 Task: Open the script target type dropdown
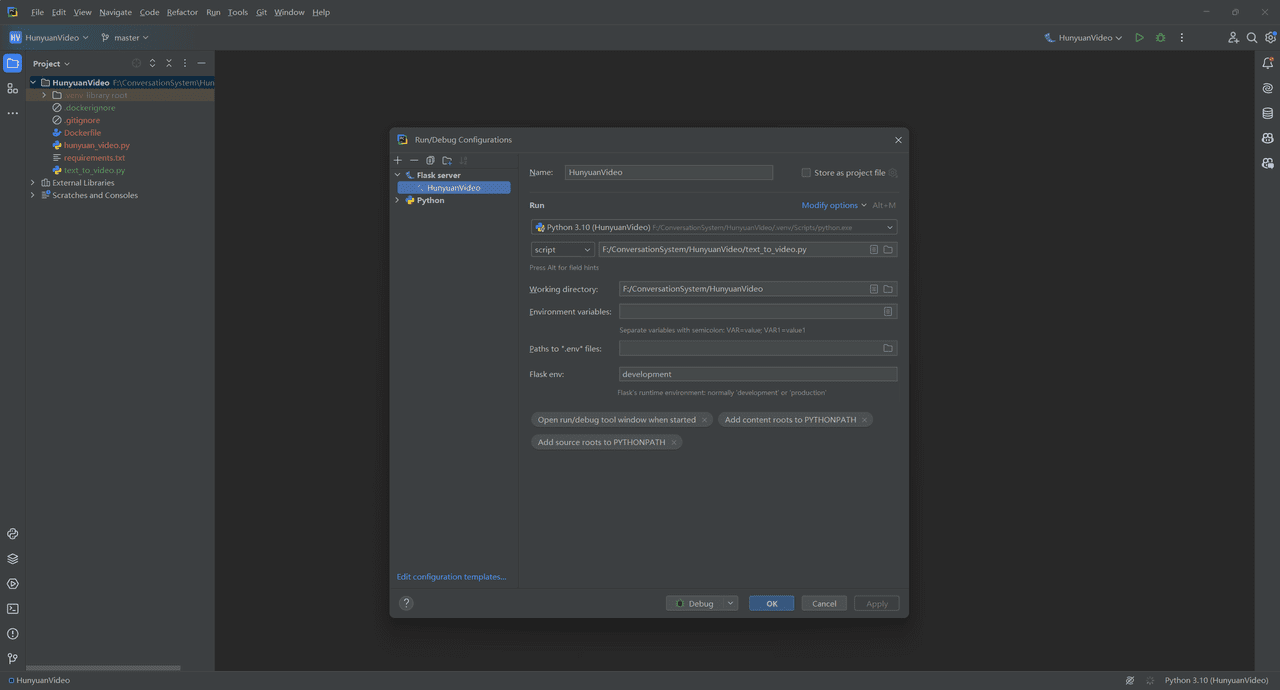pos(562,249)
